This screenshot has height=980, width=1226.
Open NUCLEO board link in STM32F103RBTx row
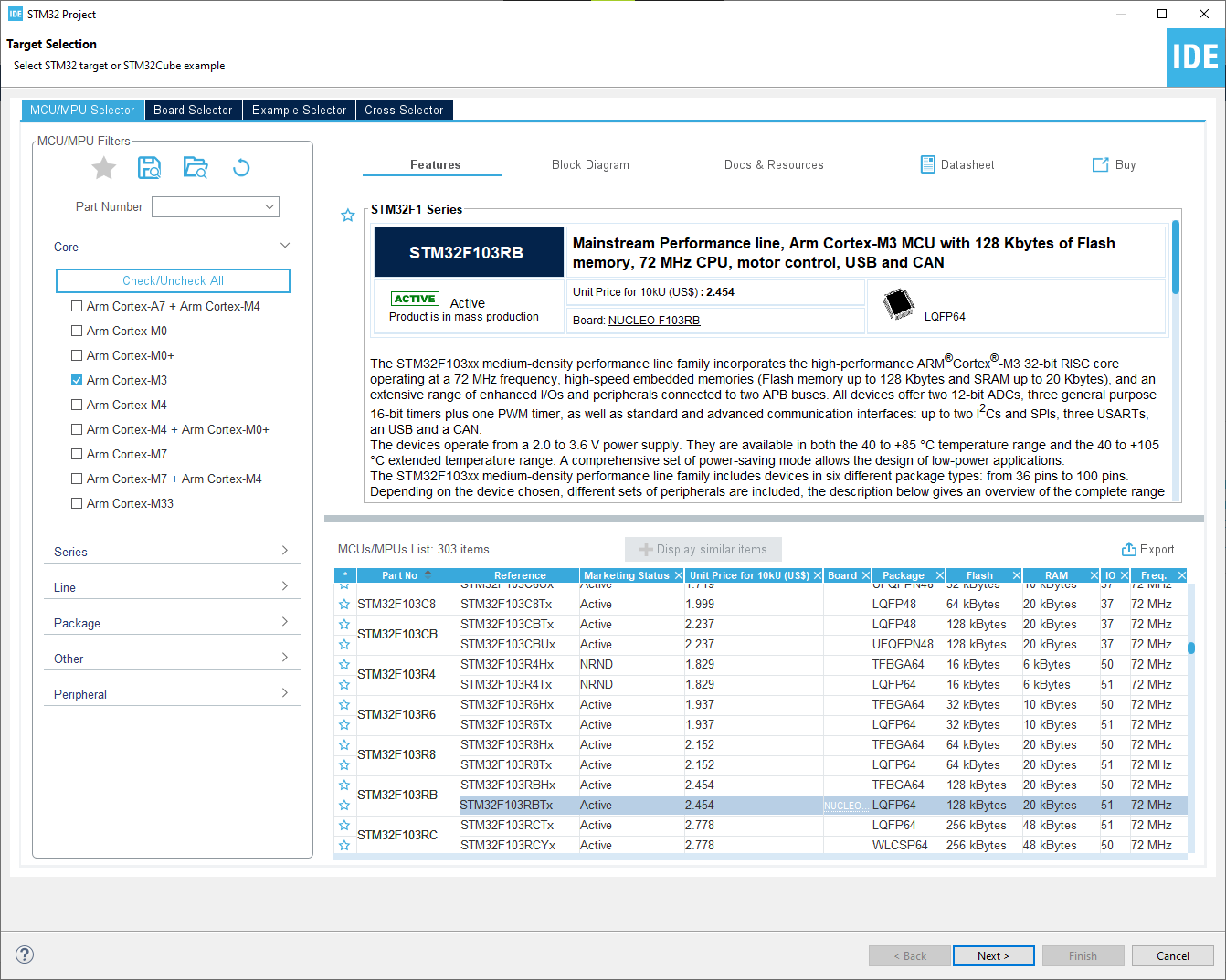click(845, 806)
